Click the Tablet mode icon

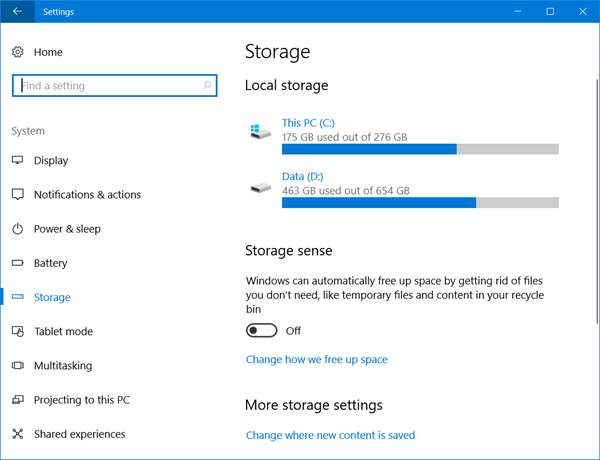point(18,331)
